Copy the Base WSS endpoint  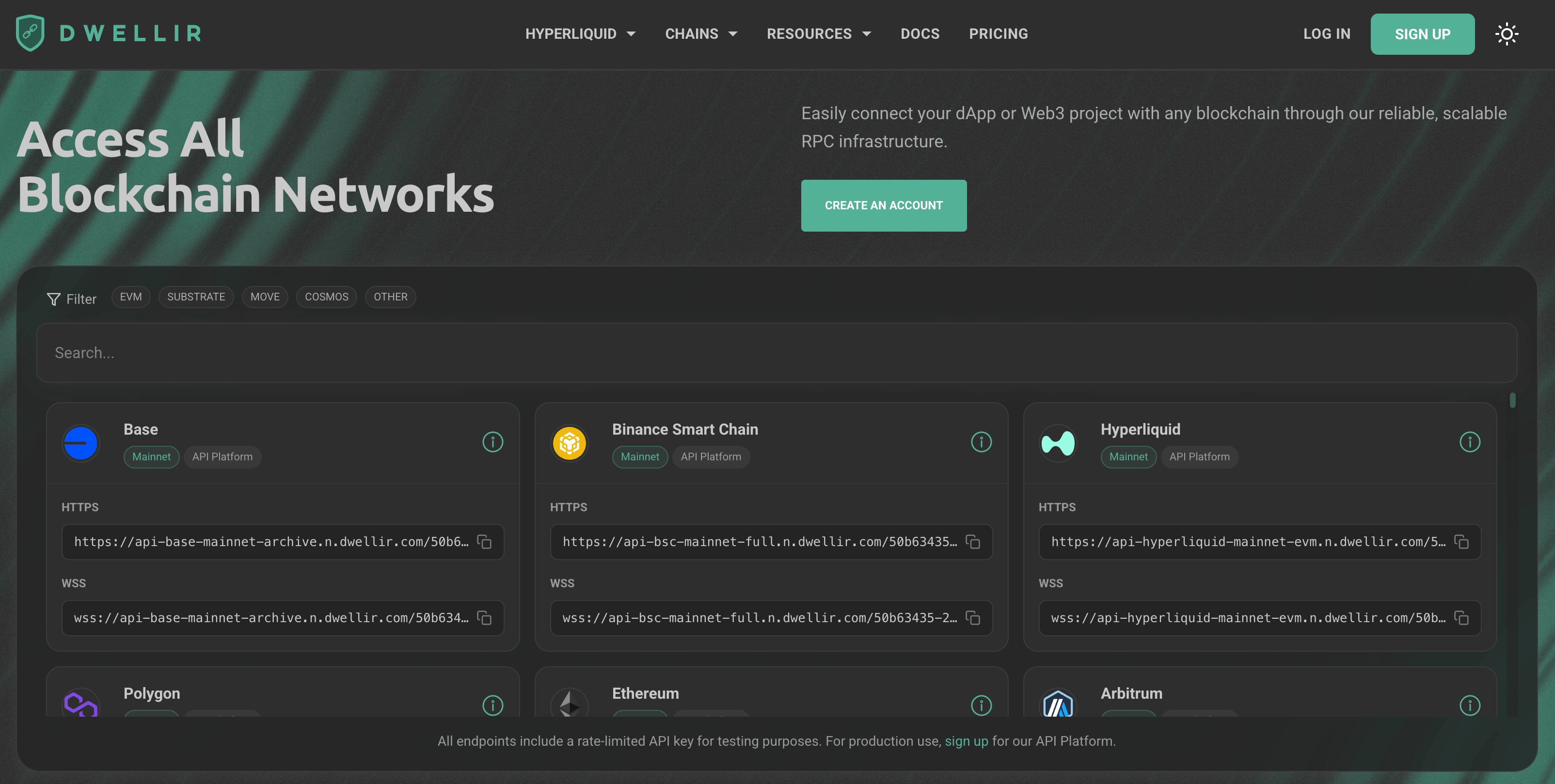tap(484, 617)
